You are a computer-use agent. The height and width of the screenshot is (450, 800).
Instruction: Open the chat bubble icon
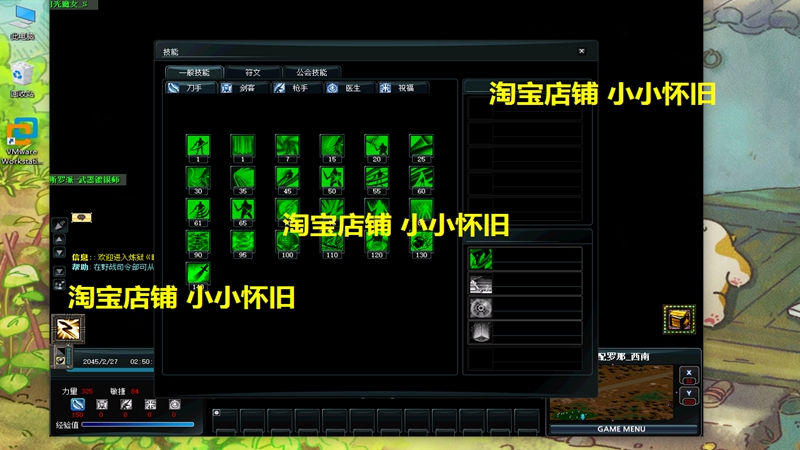[81, 217]
